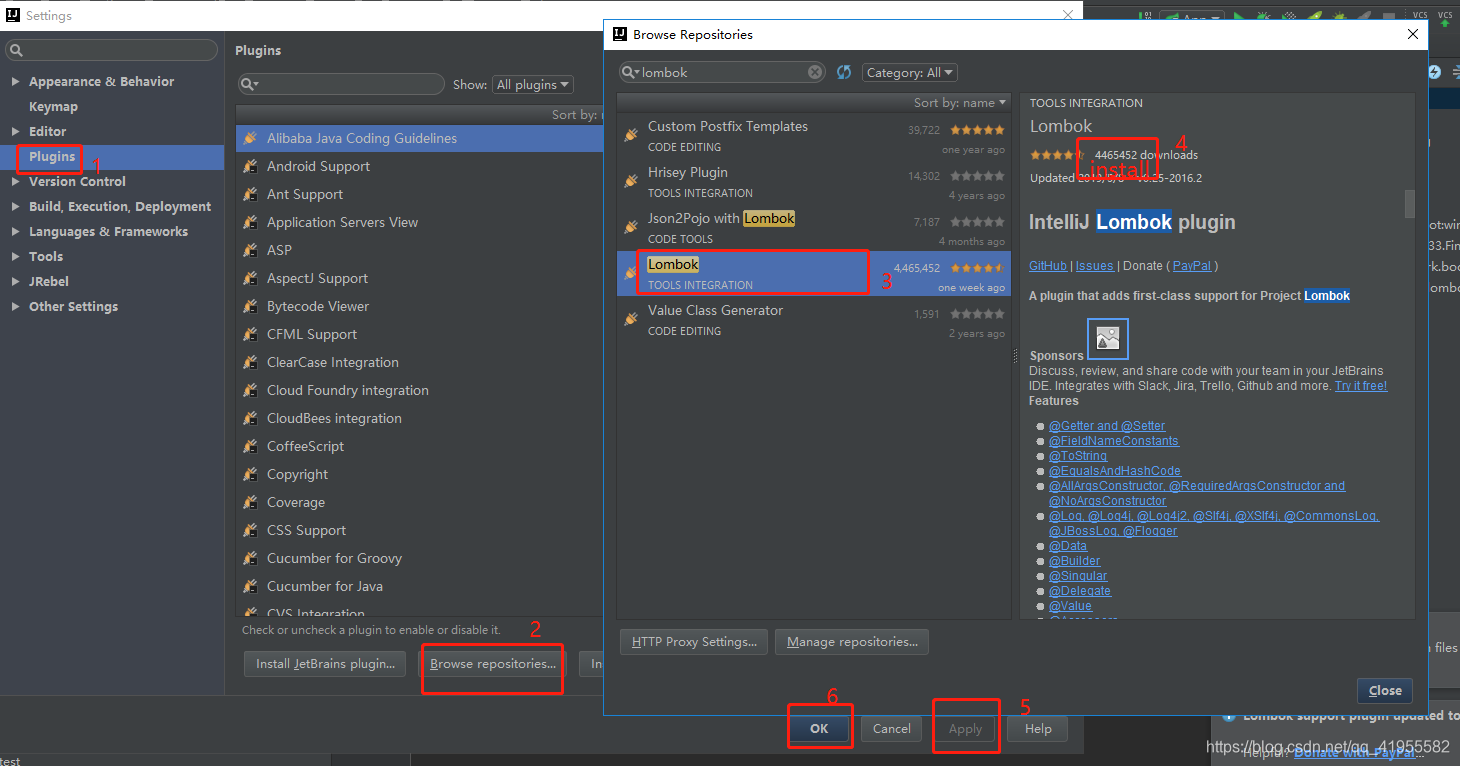Image resolution: width=1460 pixels, height=766 pixels.
Task: Select Plugins in settings tree
Action: 52,157
